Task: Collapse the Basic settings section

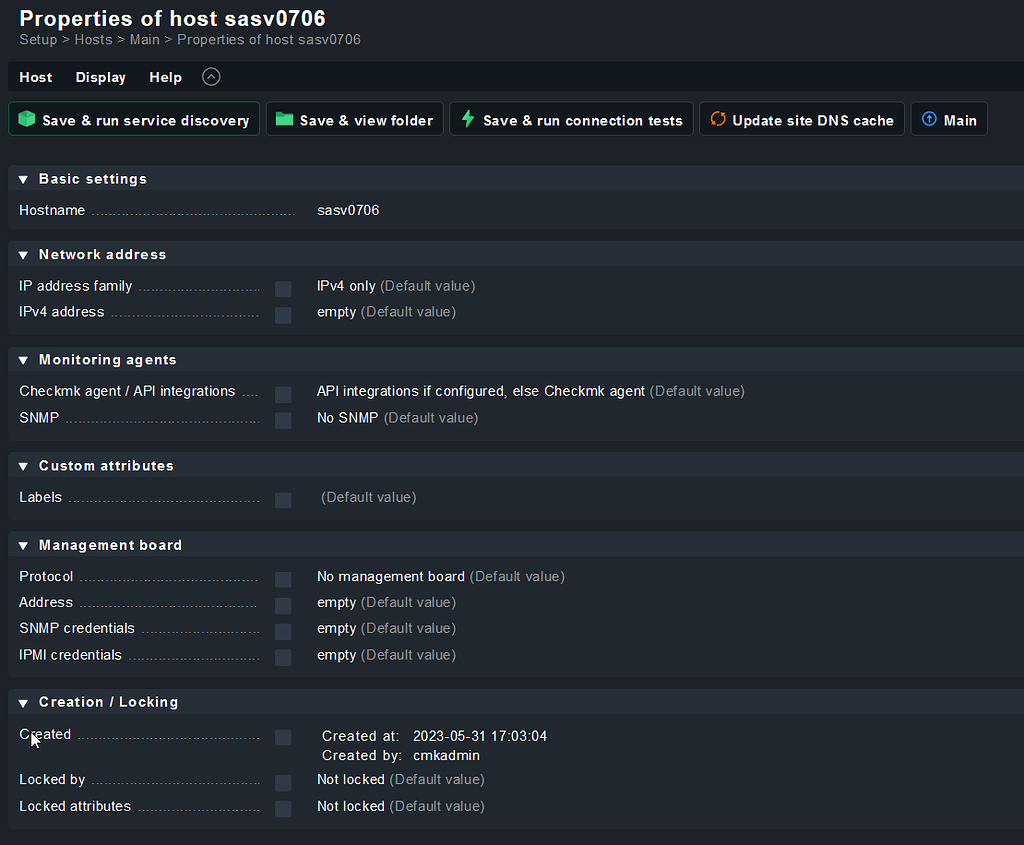Action: click(23, 180)
